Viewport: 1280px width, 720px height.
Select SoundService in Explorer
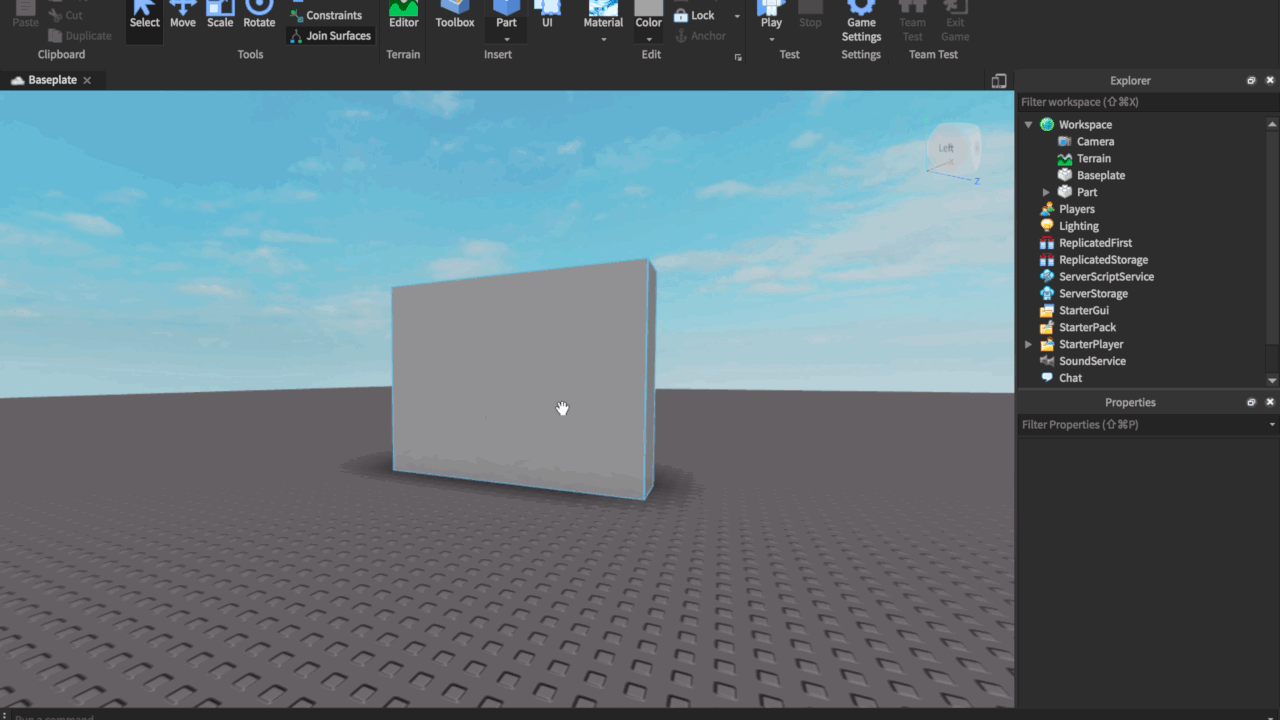1091,361
